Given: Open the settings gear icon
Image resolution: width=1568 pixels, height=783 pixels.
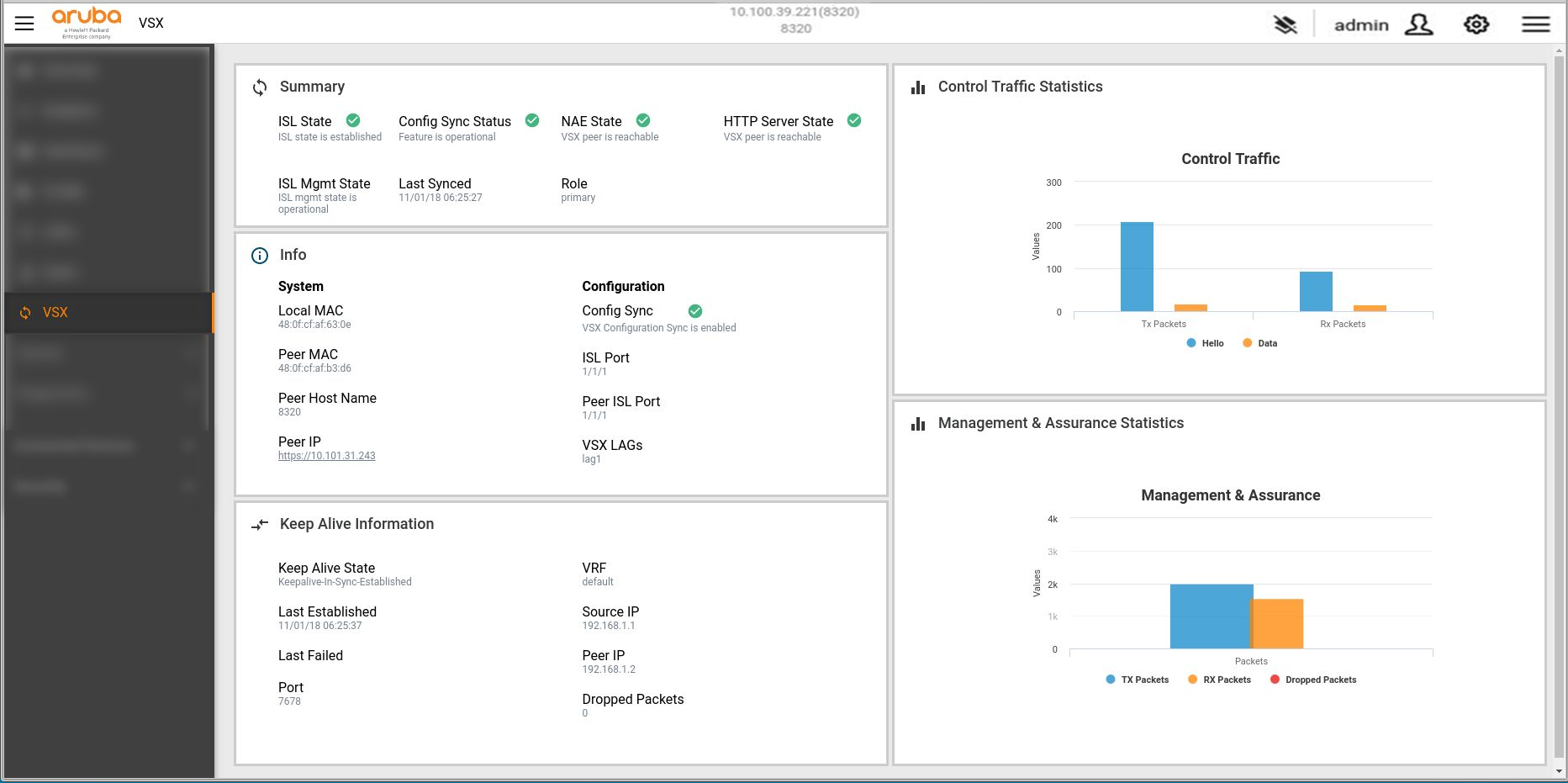Looking at the screenshot, I should [x=1476, y=24].
